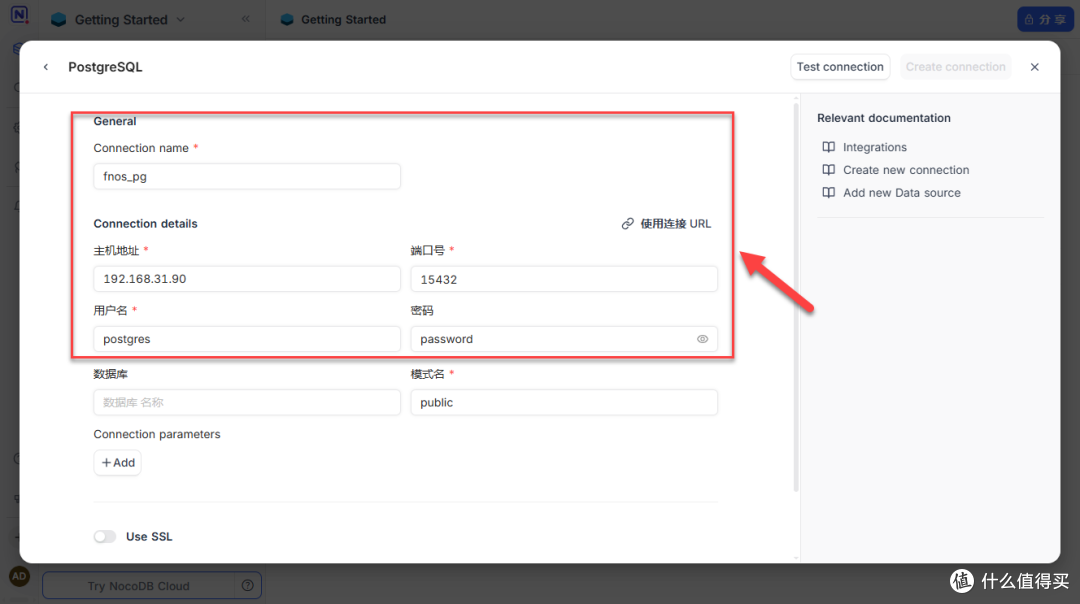The image size is (1080, 604).
Task: Click the link icon next to connection URL
Action: click(x=627, y=224)
